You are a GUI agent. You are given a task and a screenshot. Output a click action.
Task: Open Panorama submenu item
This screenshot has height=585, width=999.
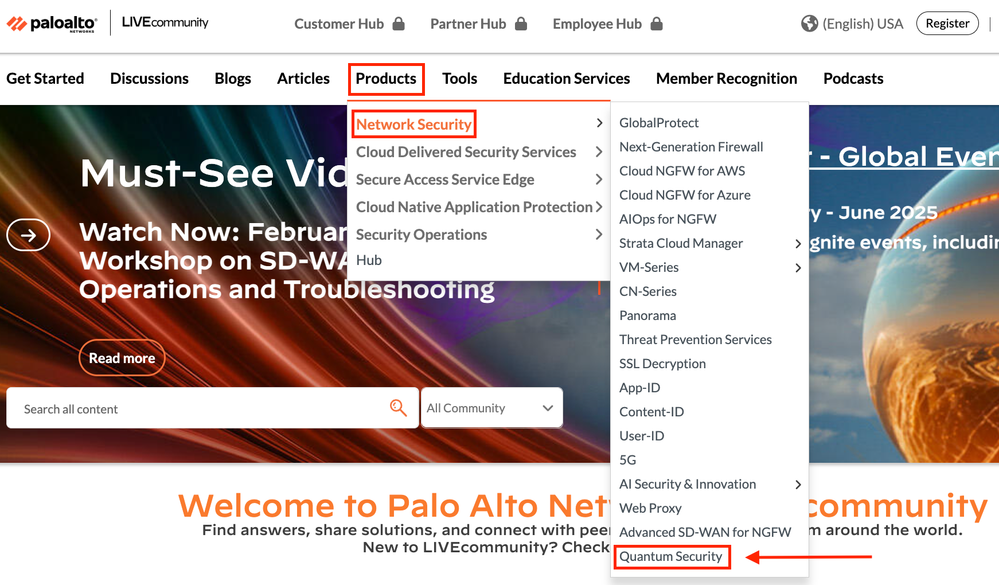pos(647,315)
